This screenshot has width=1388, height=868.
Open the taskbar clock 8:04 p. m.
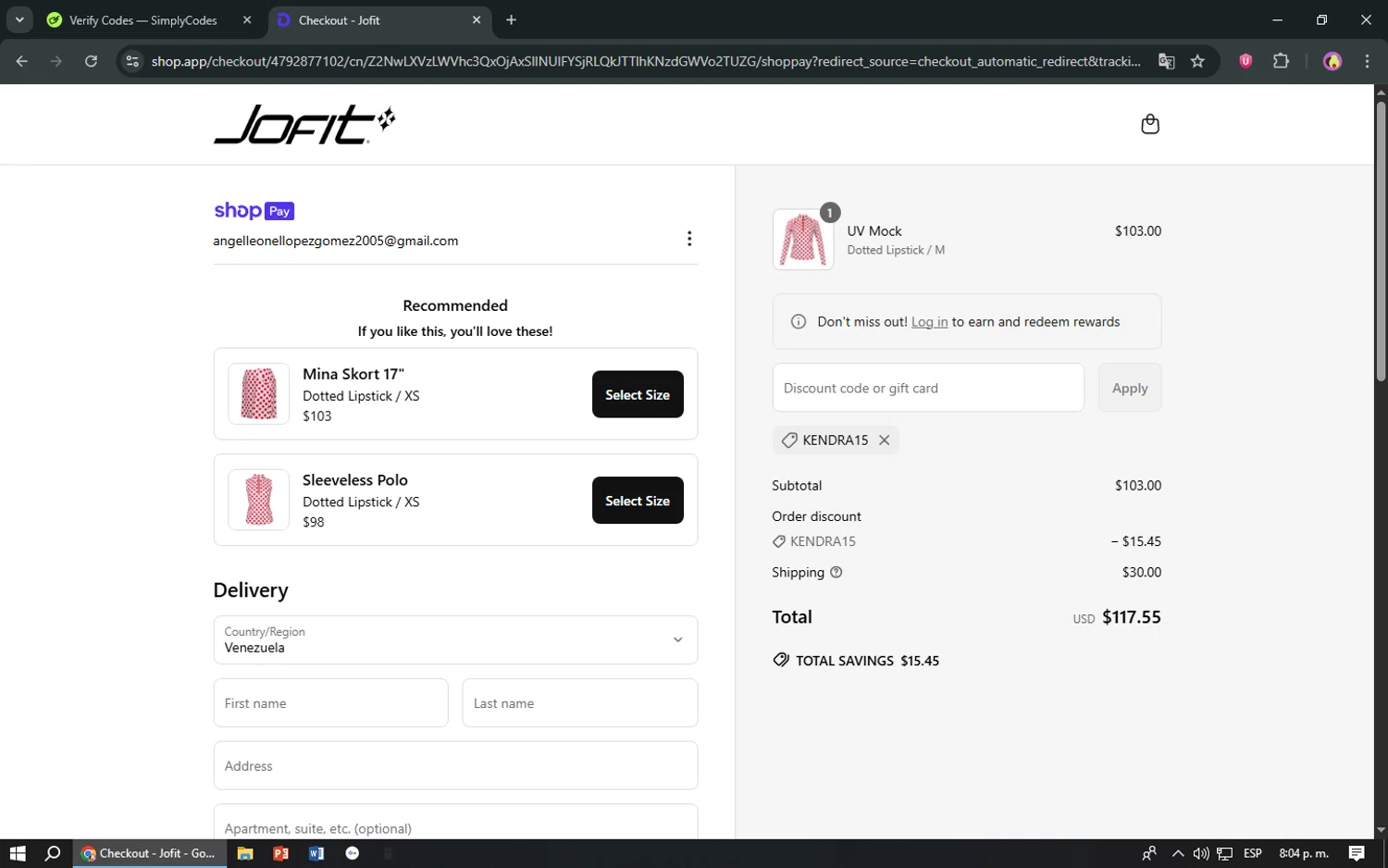pos(1304,853)
